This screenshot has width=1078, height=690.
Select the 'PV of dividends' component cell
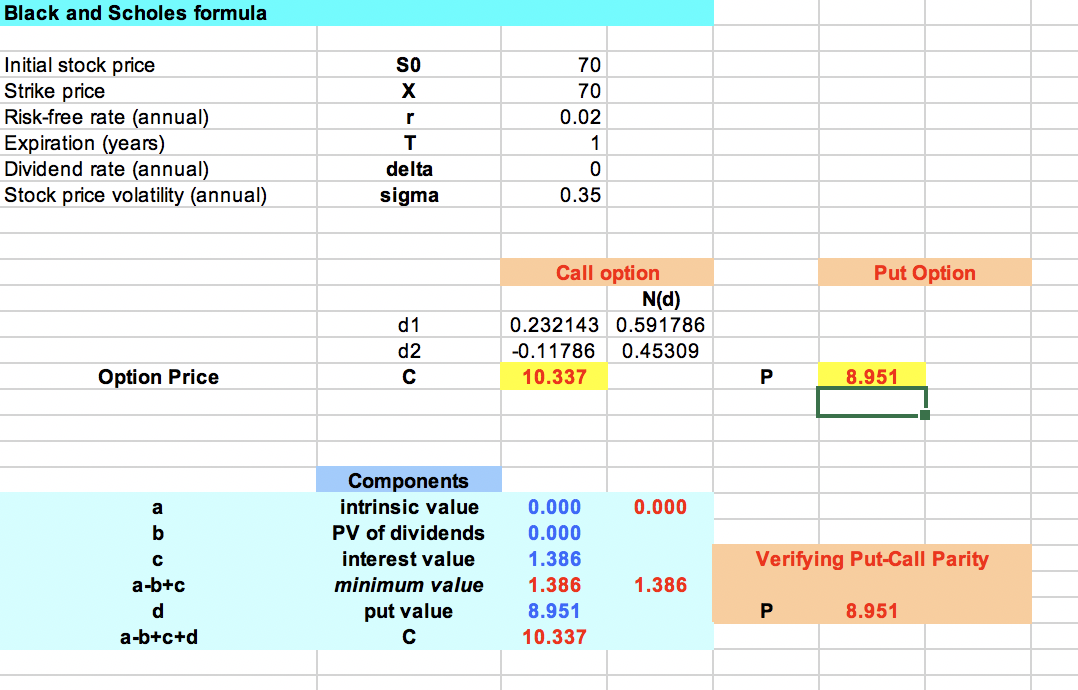408,533
